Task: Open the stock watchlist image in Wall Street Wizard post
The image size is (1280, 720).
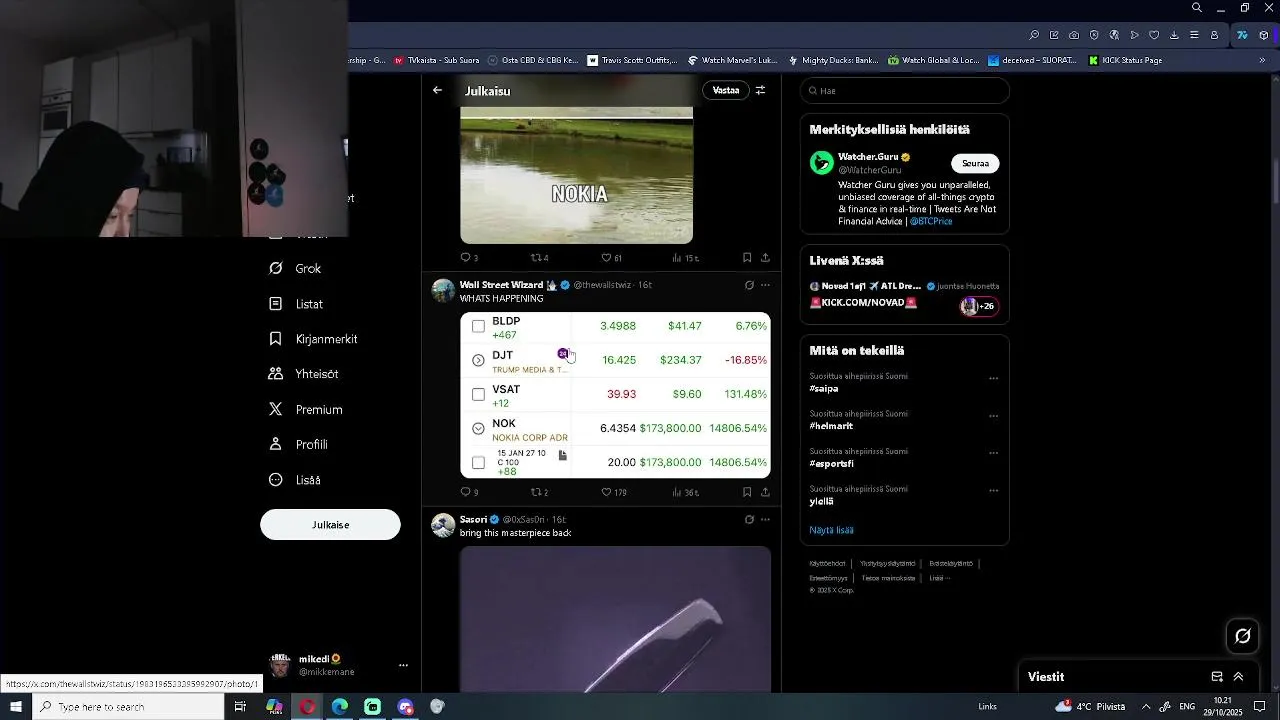Action: (615, 395)
